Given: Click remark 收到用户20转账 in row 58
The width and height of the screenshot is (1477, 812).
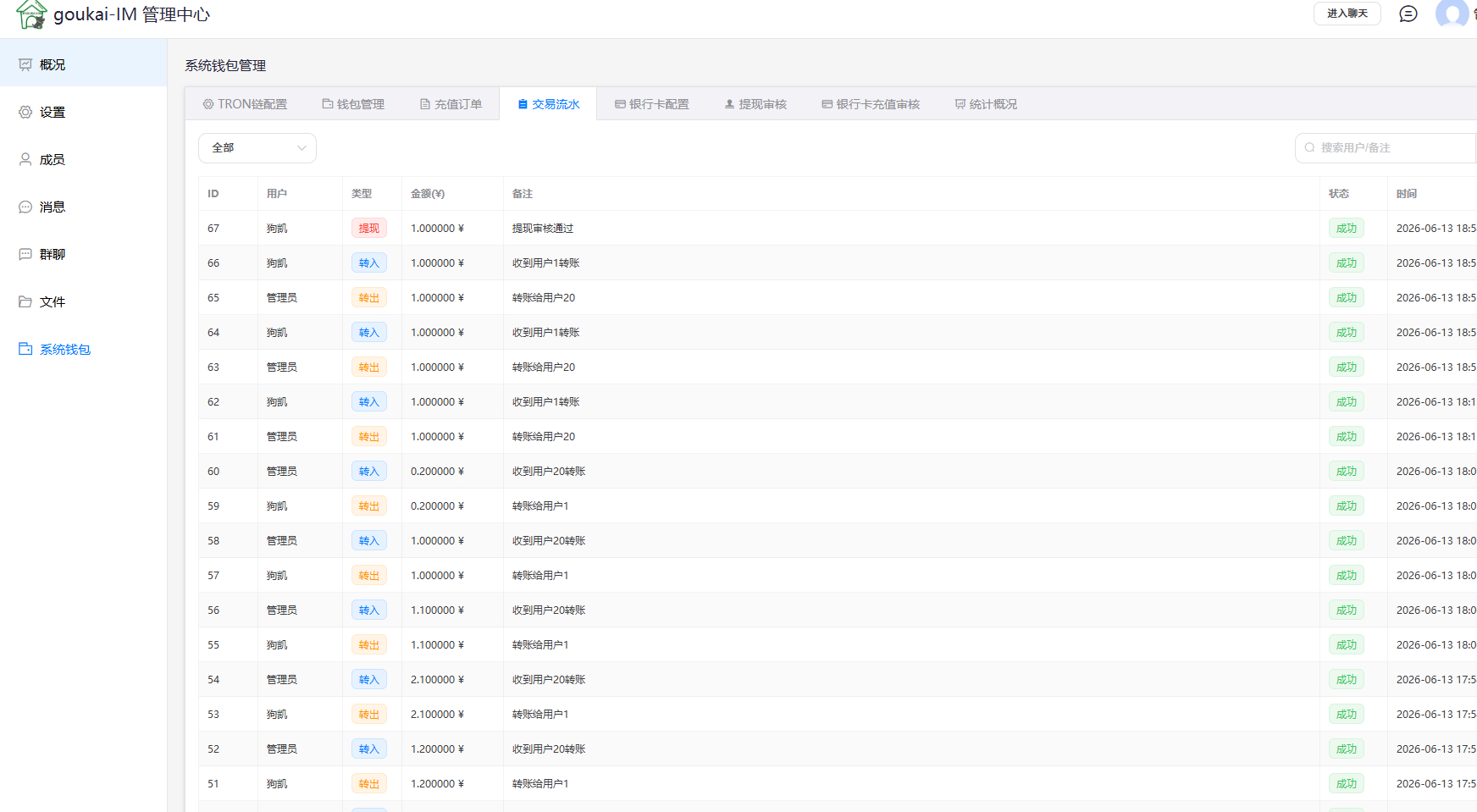Looking at the screenshot, I should [549, 541].
